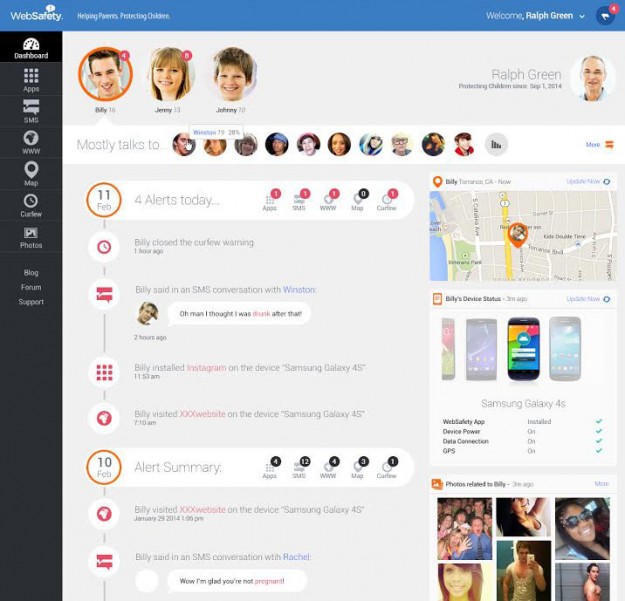Click the bar chart icon after contacts

[x=496, y=144]
